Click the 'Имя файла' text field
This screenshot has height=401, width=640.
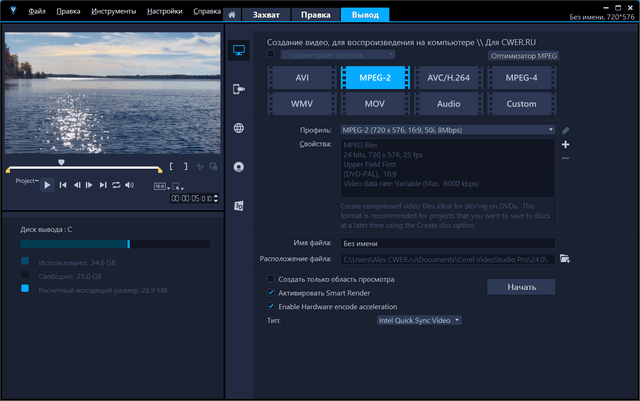(x=446, y=243)
